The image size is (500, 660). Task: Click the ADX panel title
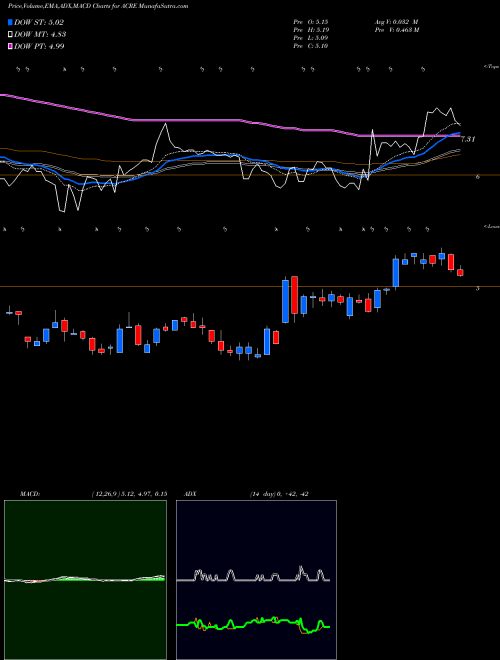coord(191,494)
